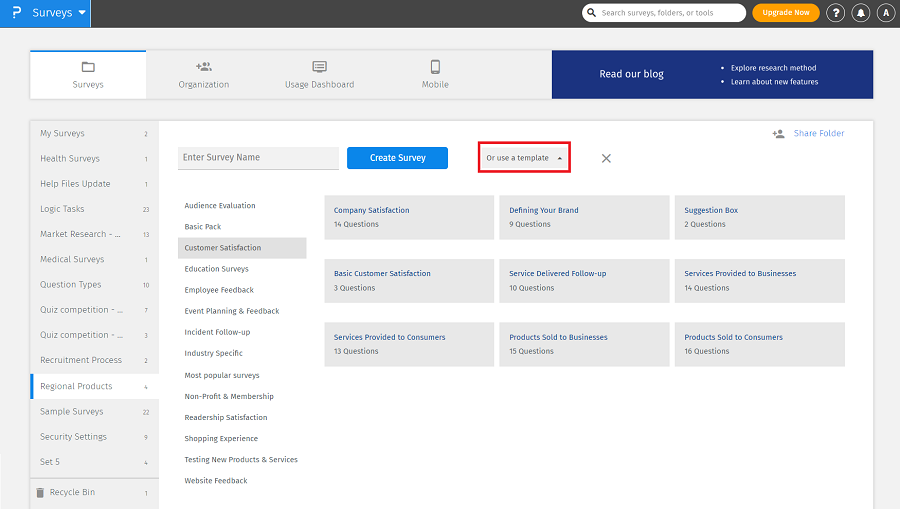
Task: Open the user account avatar icon
Action: [885, 13]
